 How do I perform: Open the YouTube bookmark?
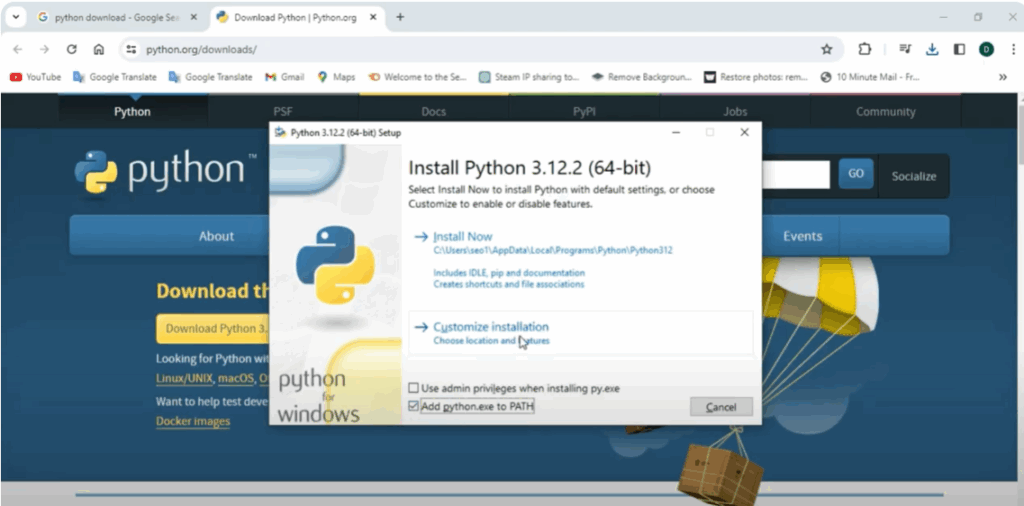point(35,77)
